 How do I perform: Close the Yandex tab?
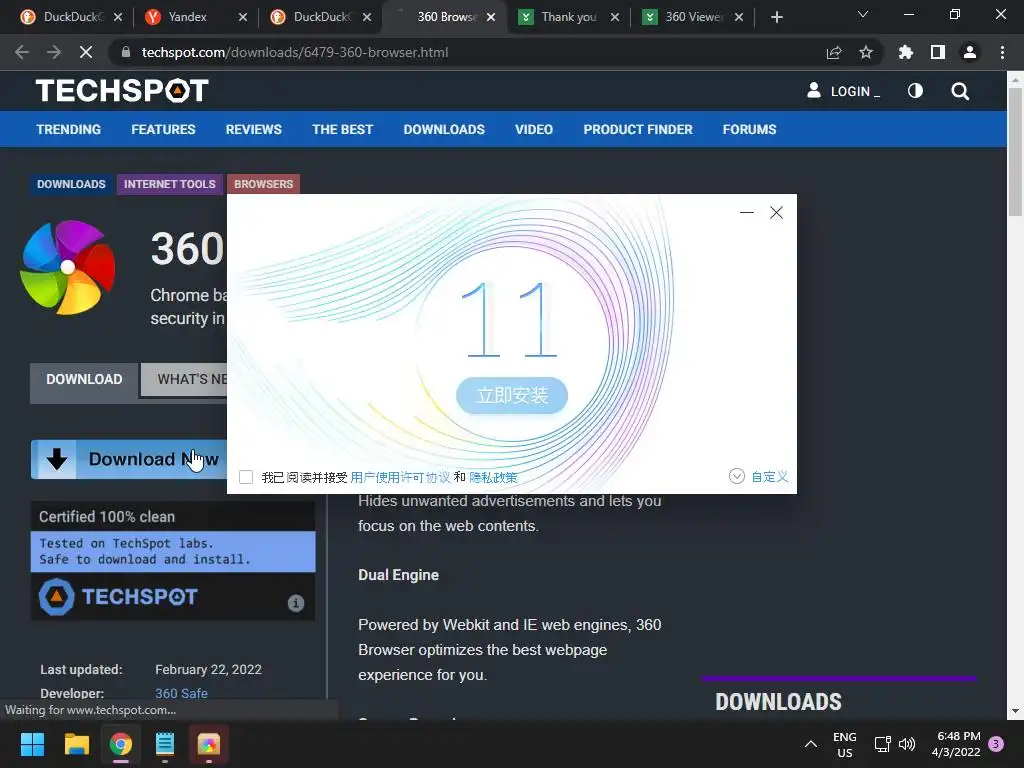(x=243, y=17)
